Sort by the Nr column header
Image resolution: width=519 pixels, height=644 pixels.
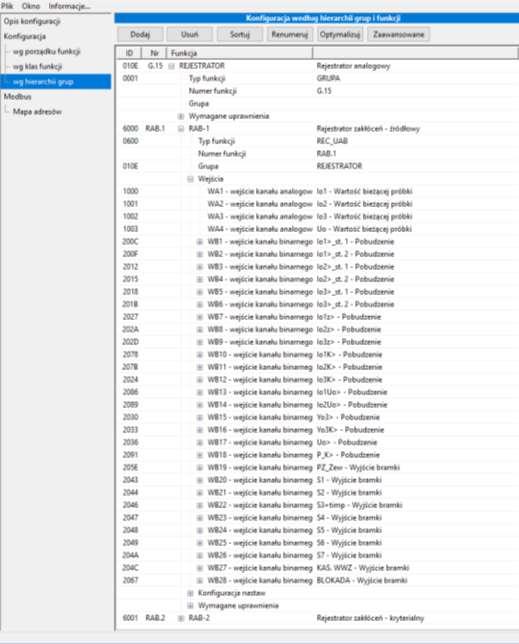[x=154, y=53]
